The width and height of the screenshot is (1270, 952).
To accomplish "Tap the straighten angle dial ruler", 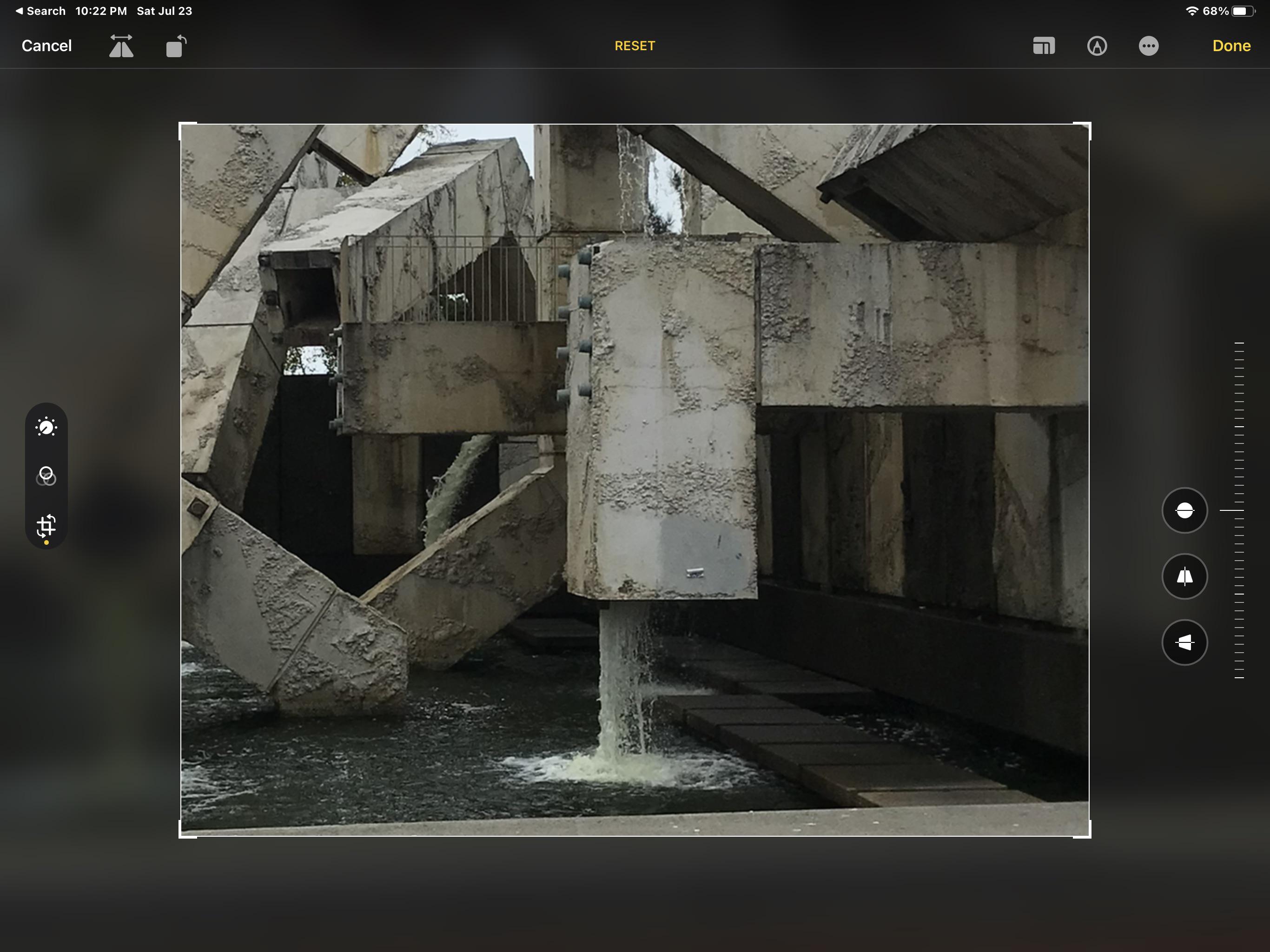I will pyautogui.click(x=1239, y=510).
